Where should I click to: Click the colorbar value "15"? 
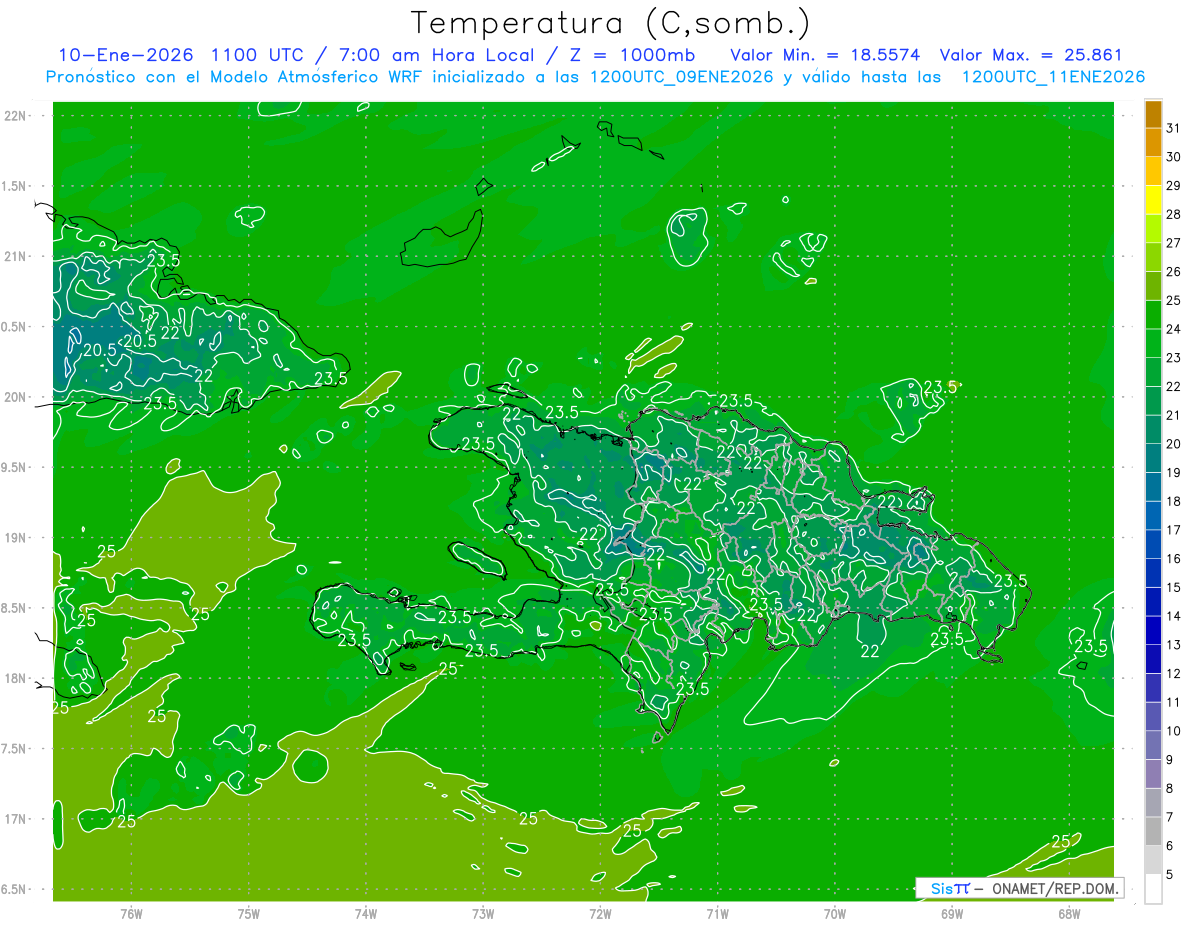click(1173, 587)
